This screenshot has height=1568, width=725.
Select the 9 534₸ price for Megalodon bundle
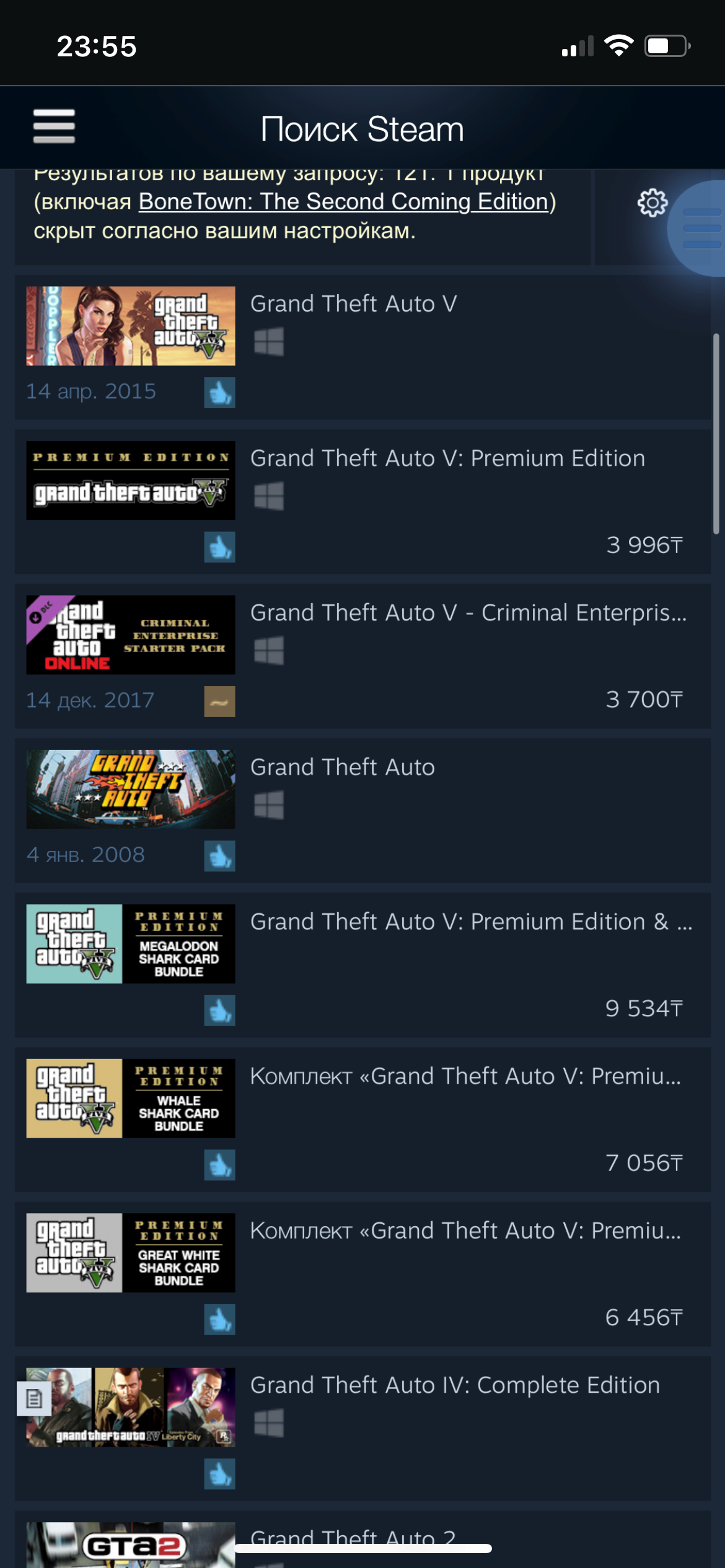[644, 1008]
